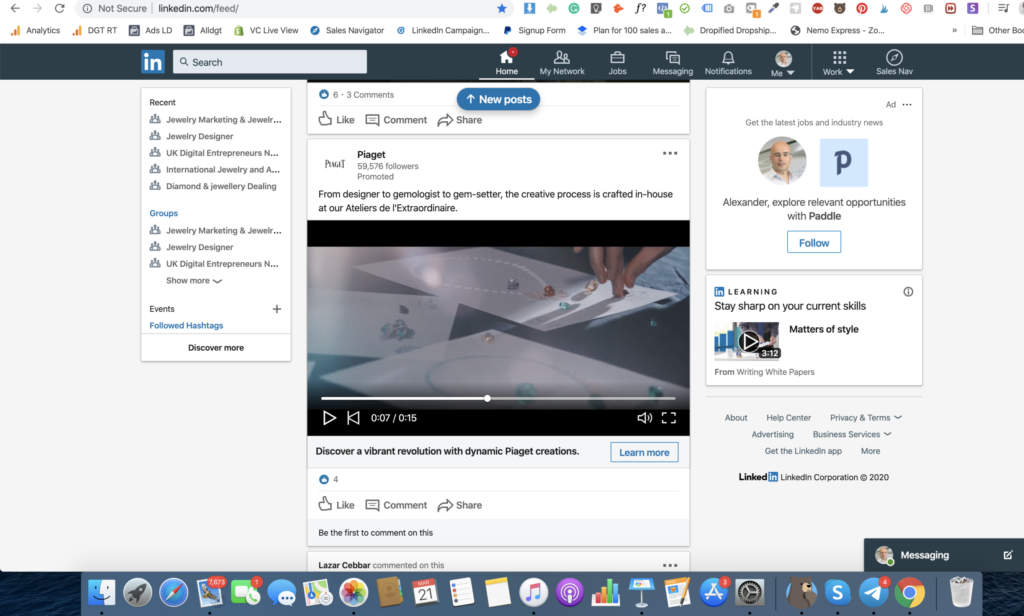Click the LinkedIn logo icon
The height and width of the screenshot is (616, 1024).
point(152,62)
